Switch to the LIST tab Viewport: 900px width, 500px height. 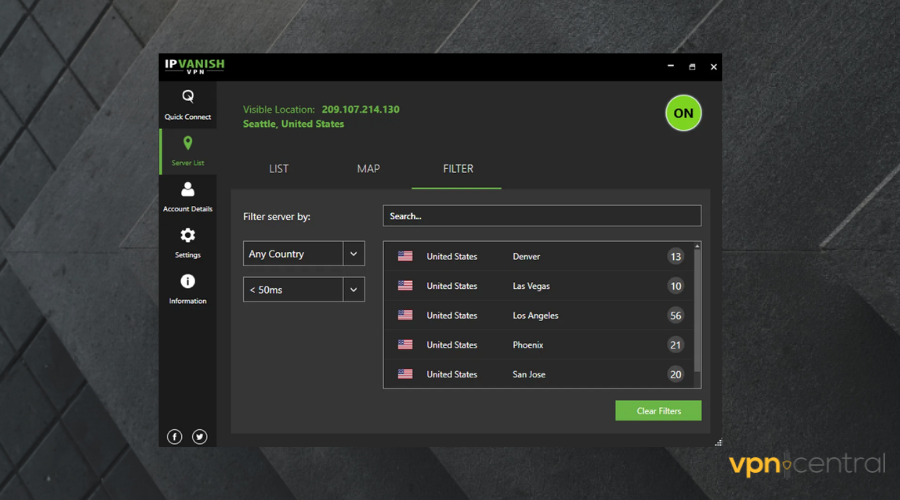click(x=279, y=169)
